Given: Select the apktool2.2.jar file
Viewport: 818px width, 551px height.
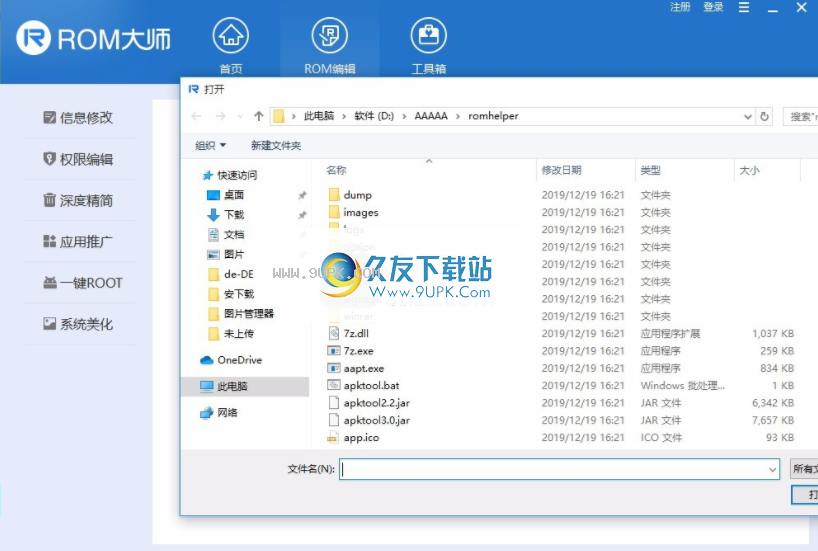Looking at the screenshot, I should click(x=376, y=403).
